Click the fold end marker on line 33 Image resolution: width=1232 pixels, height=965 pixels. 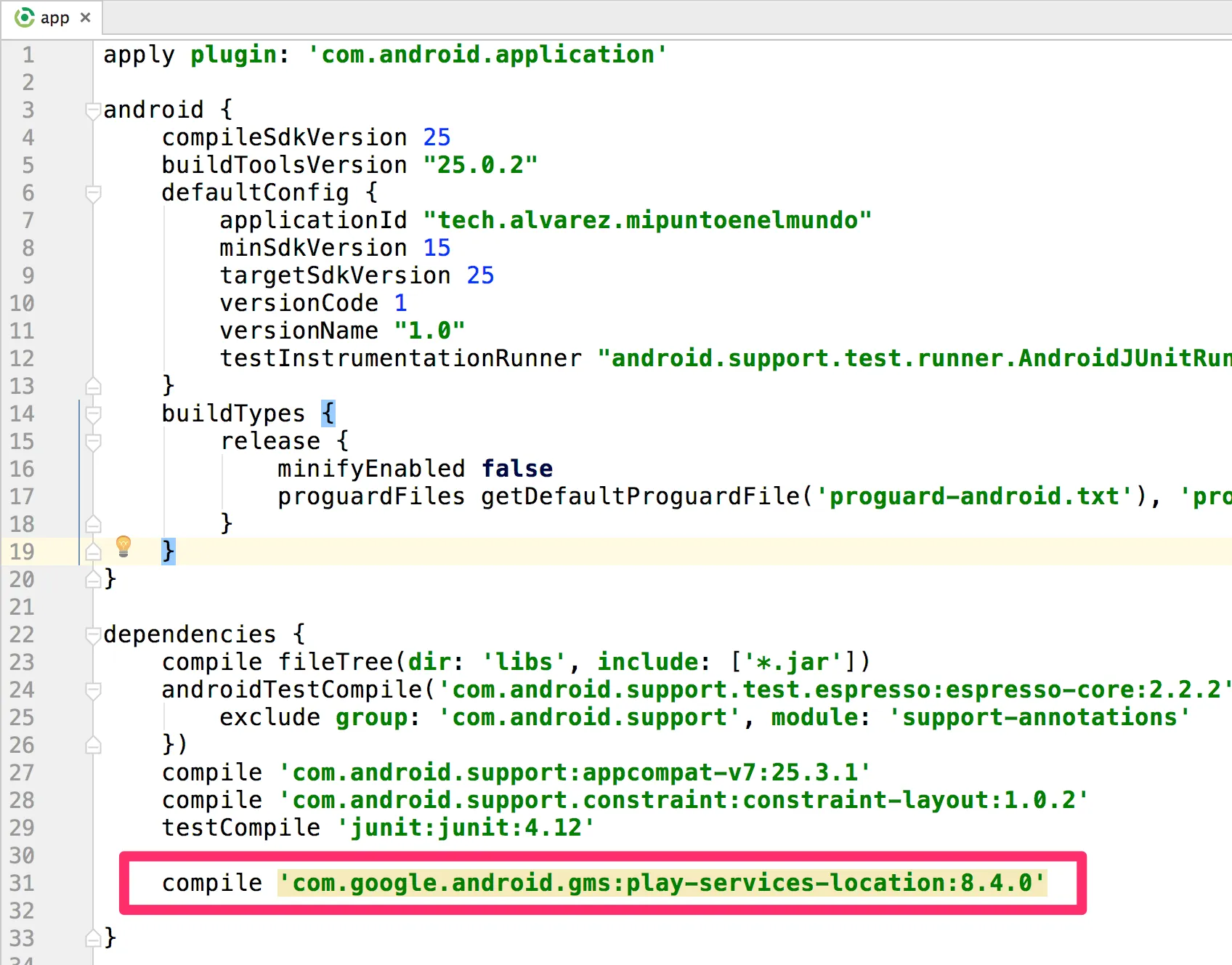[93, 938]
